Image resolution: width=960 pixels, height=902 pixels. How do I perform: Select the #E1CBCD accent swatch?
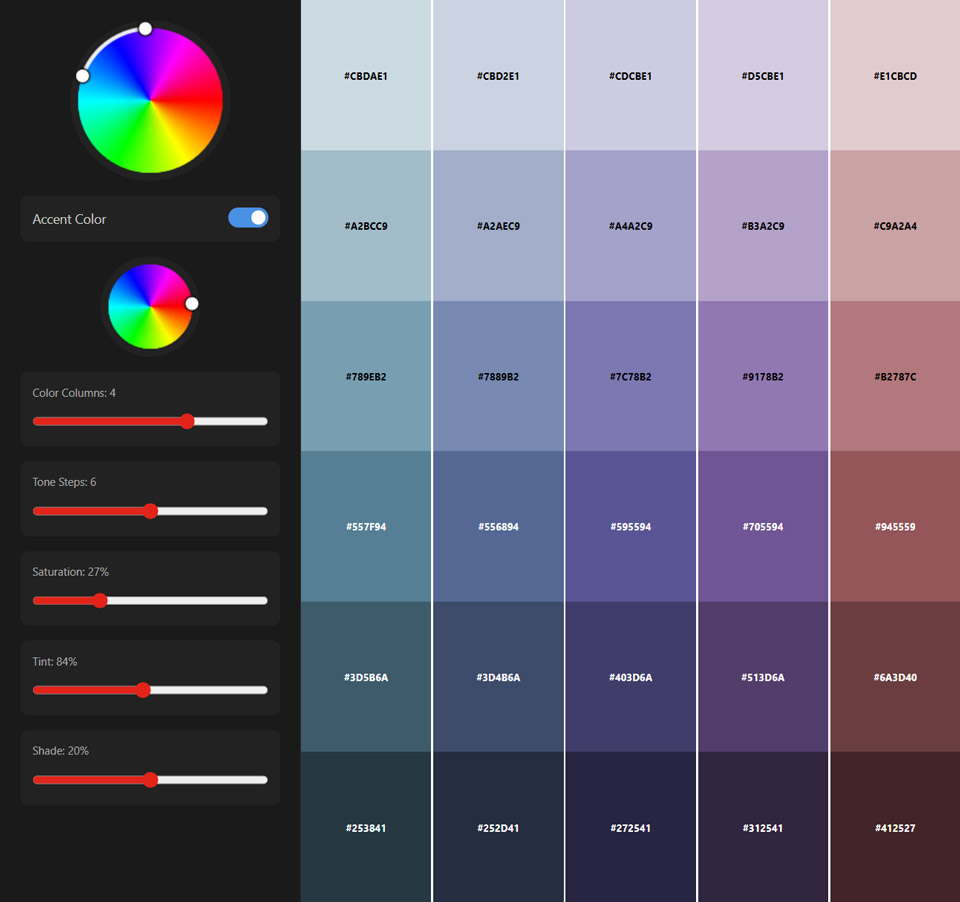click(895, 76)
